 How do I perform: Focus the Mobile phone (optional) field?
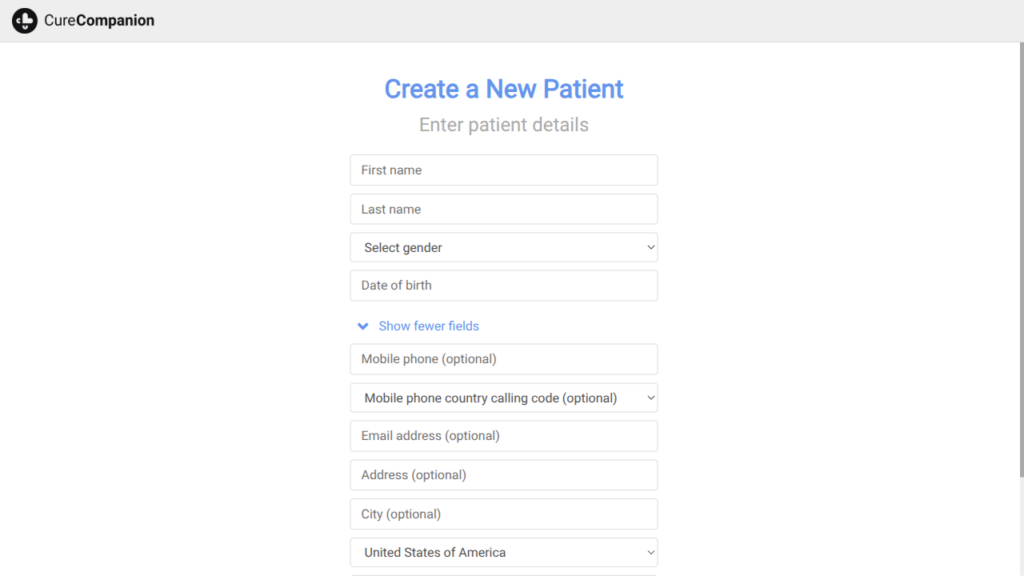[504, 359]
